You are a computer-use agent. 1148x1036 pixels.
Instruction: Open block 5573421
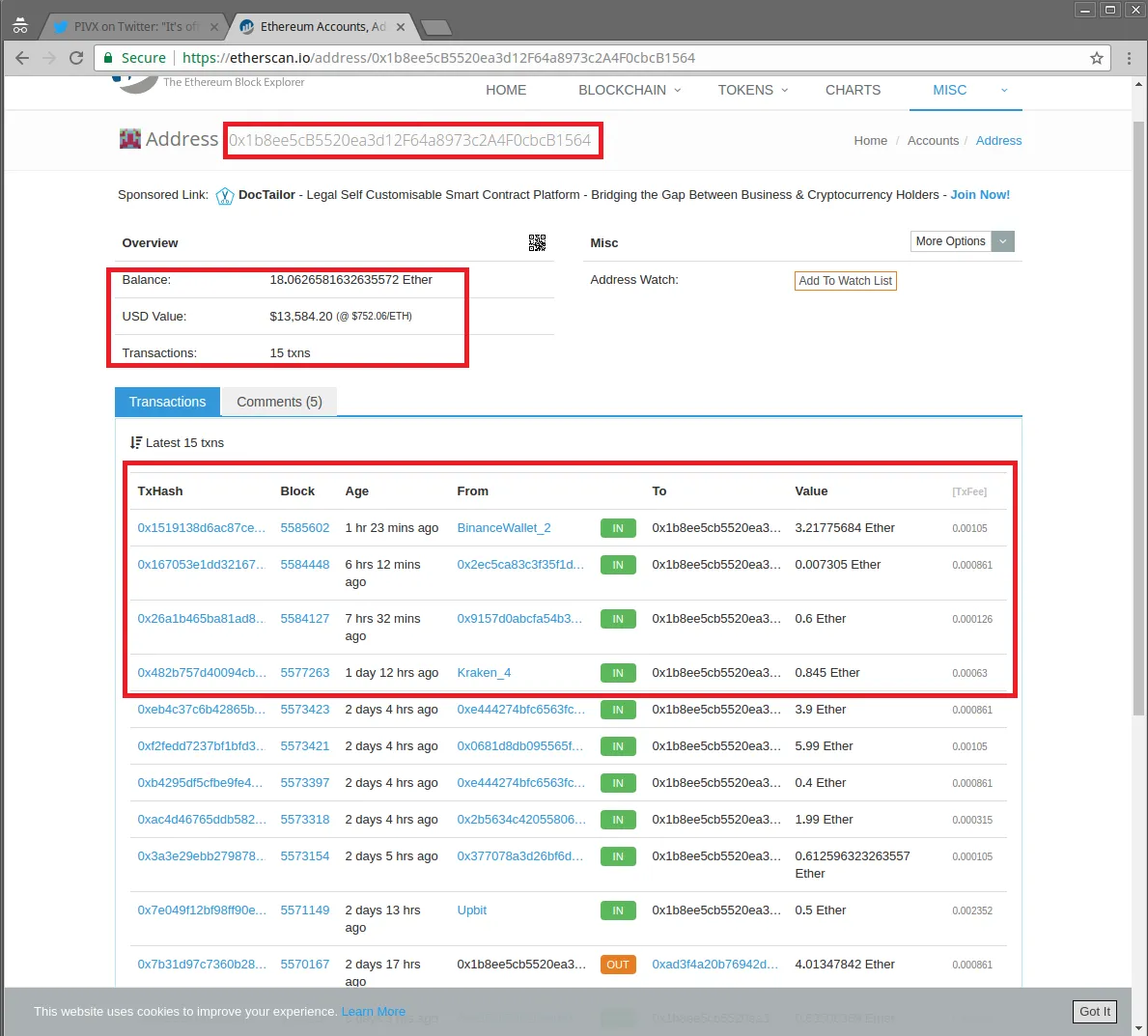pos(304,746)
